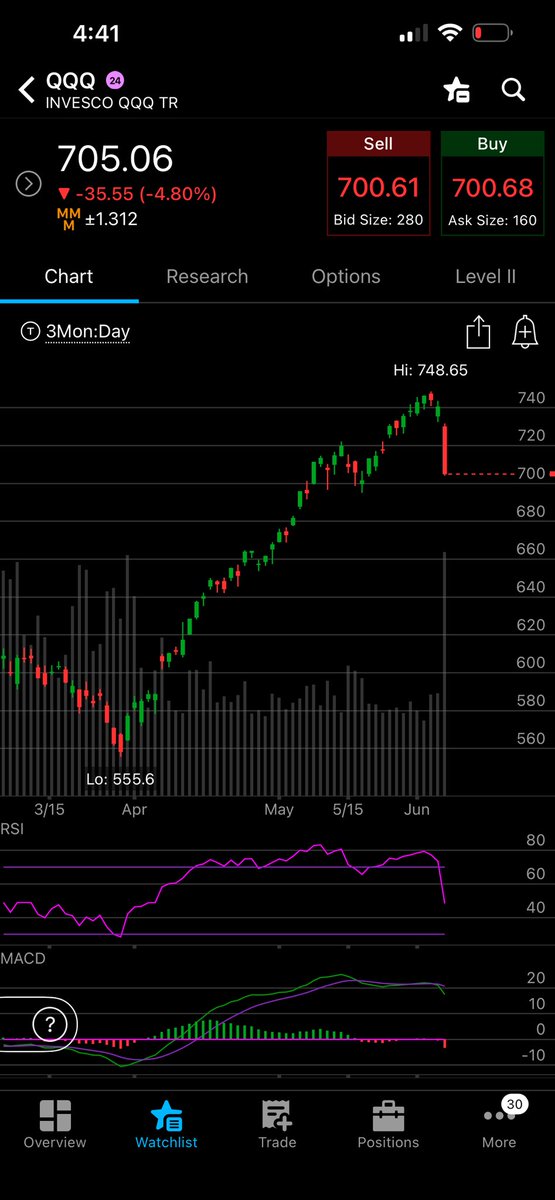Tap the change value -35.55 (-4.80%)
Screen dimensions: 555x1200
click(x=136, y=194)
